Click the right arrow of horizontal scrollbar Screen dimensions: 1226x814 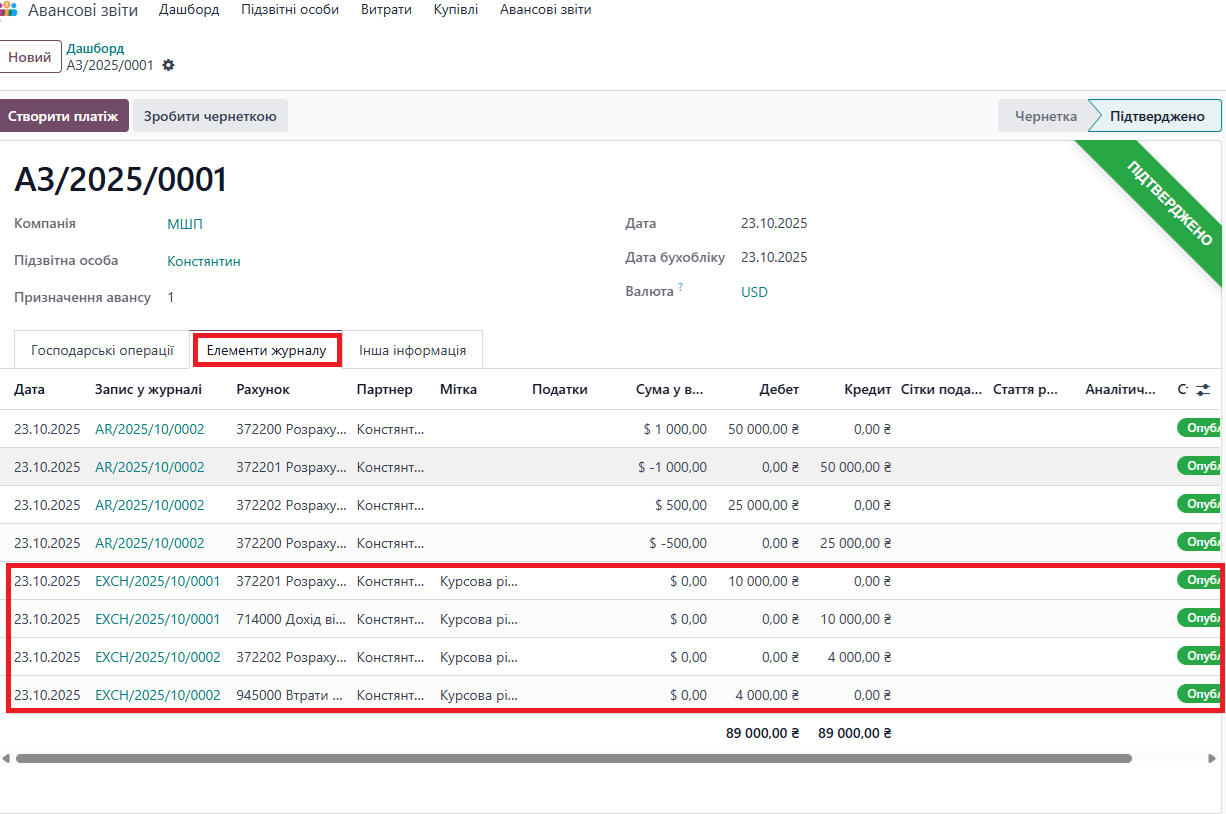click(1213, 758)
